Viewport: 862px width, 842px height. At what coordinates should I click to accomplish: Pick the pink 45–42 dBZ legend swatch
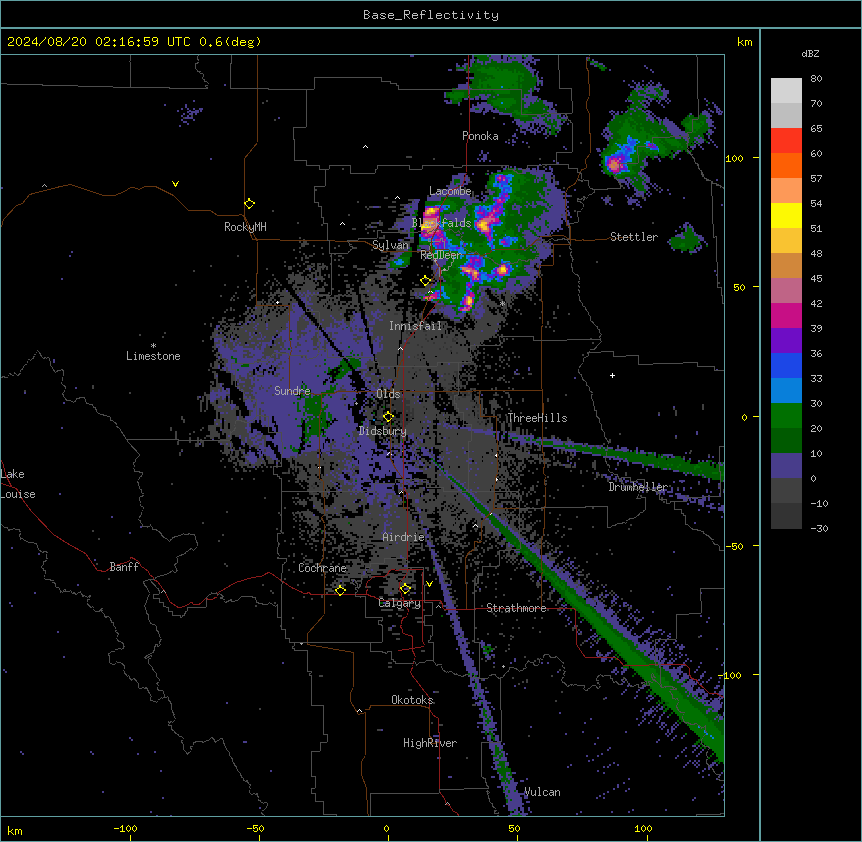tap(786, 291)
